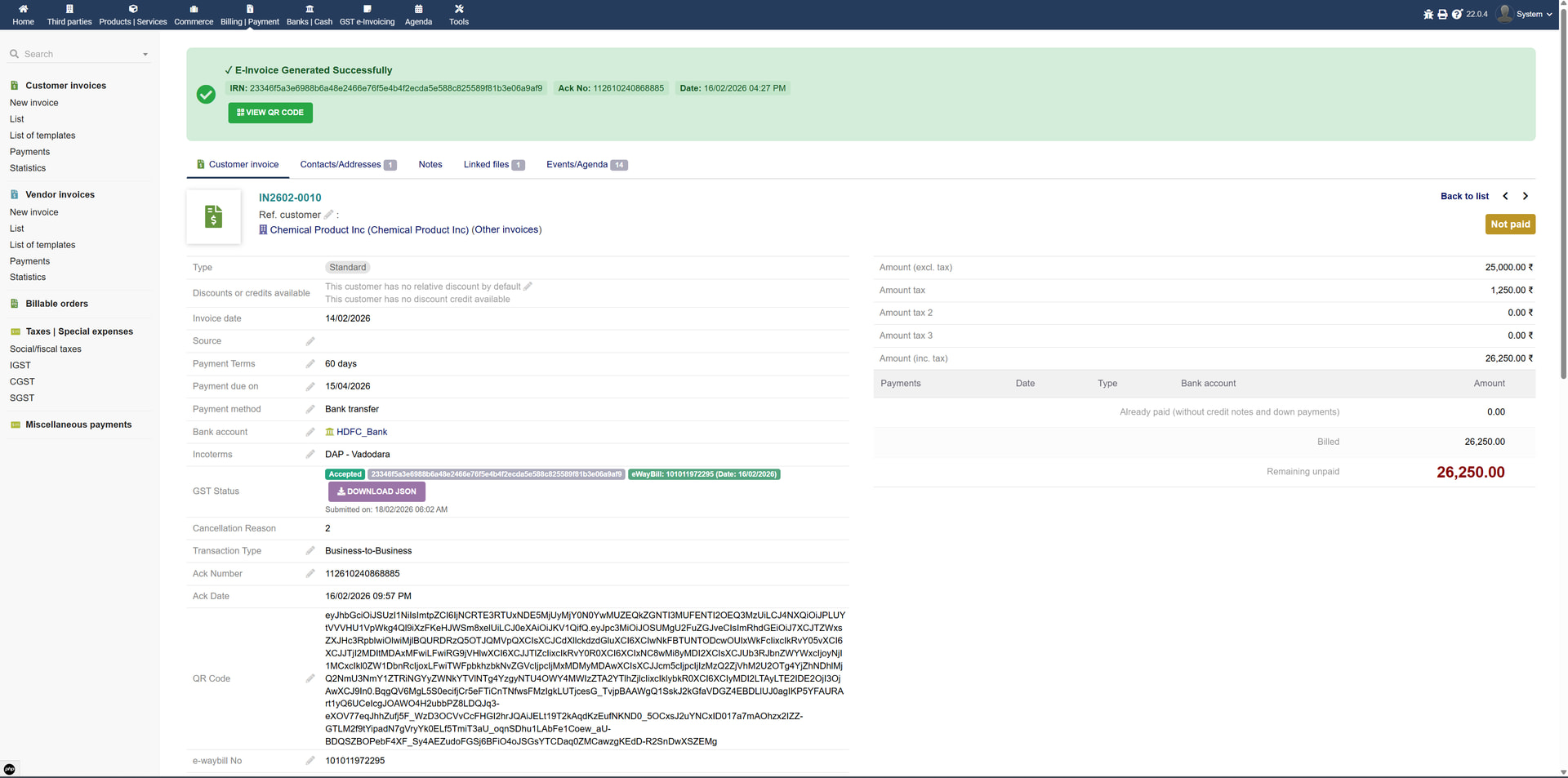This screenshot has width=1568, height=778.
Task: Go to next invoice arrow
Action: click(x=1525, y=196)
